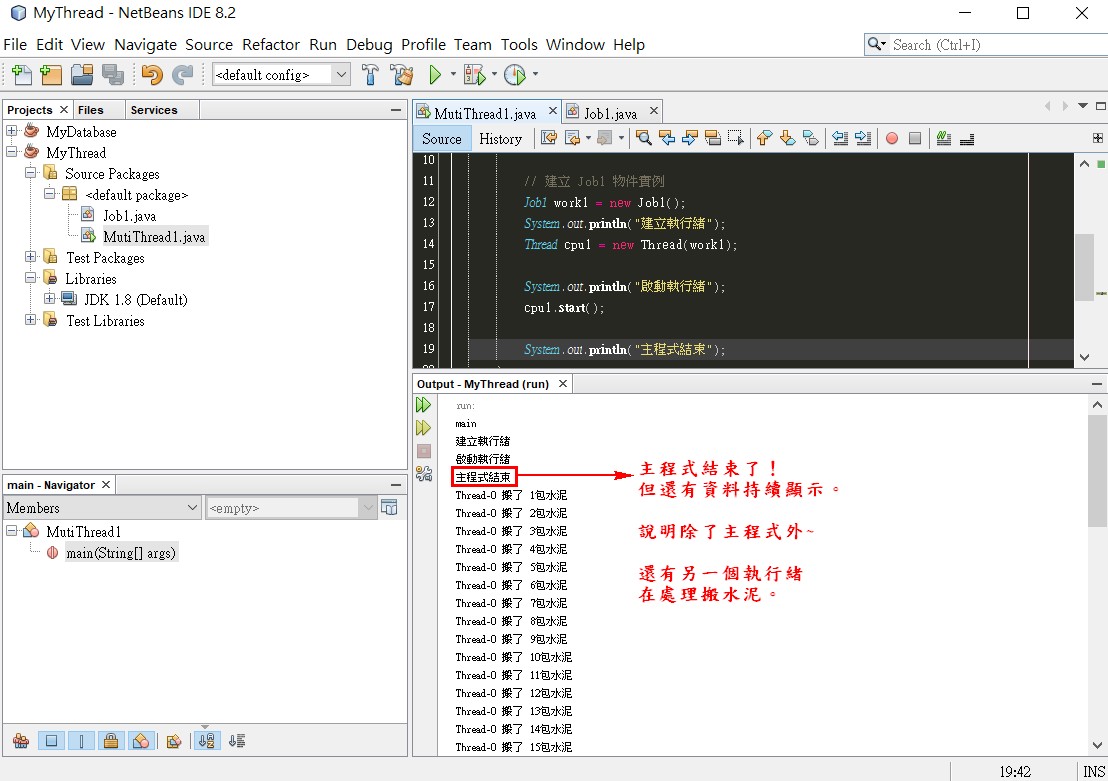Viewport: 1108px width, 781px height.
Task: Click the New File toolbar icon
Action: tap(22, 74)
